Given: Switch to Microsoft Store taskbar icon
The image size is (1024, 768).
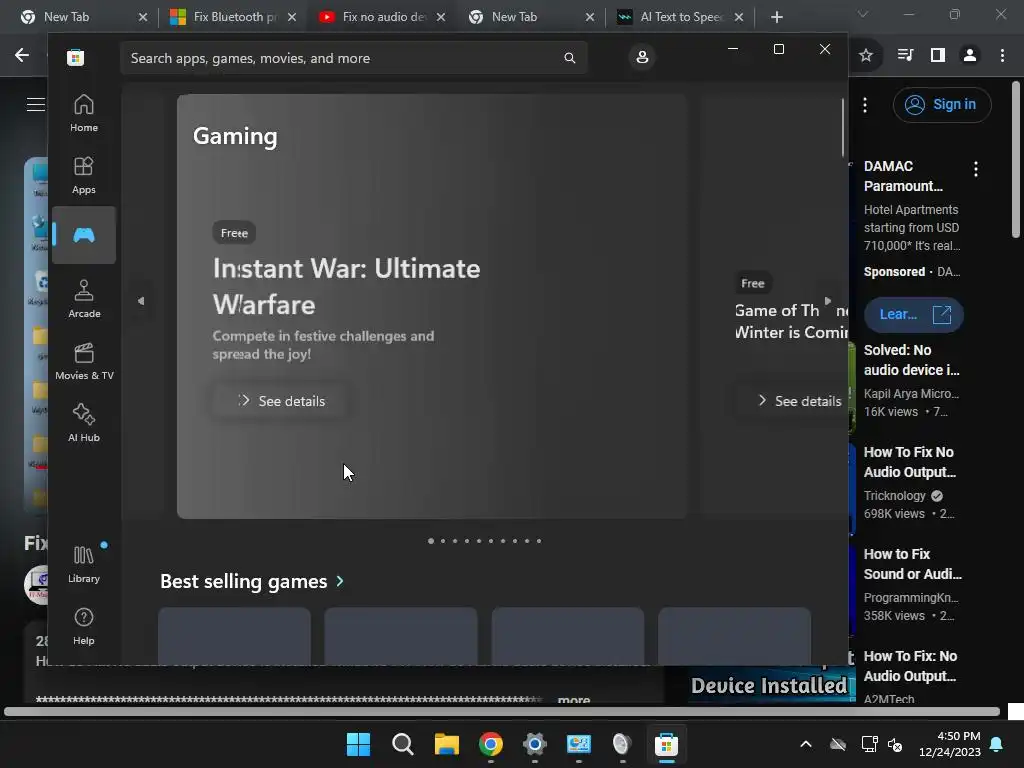Looking at the screenshot, I should pos(666,744).
